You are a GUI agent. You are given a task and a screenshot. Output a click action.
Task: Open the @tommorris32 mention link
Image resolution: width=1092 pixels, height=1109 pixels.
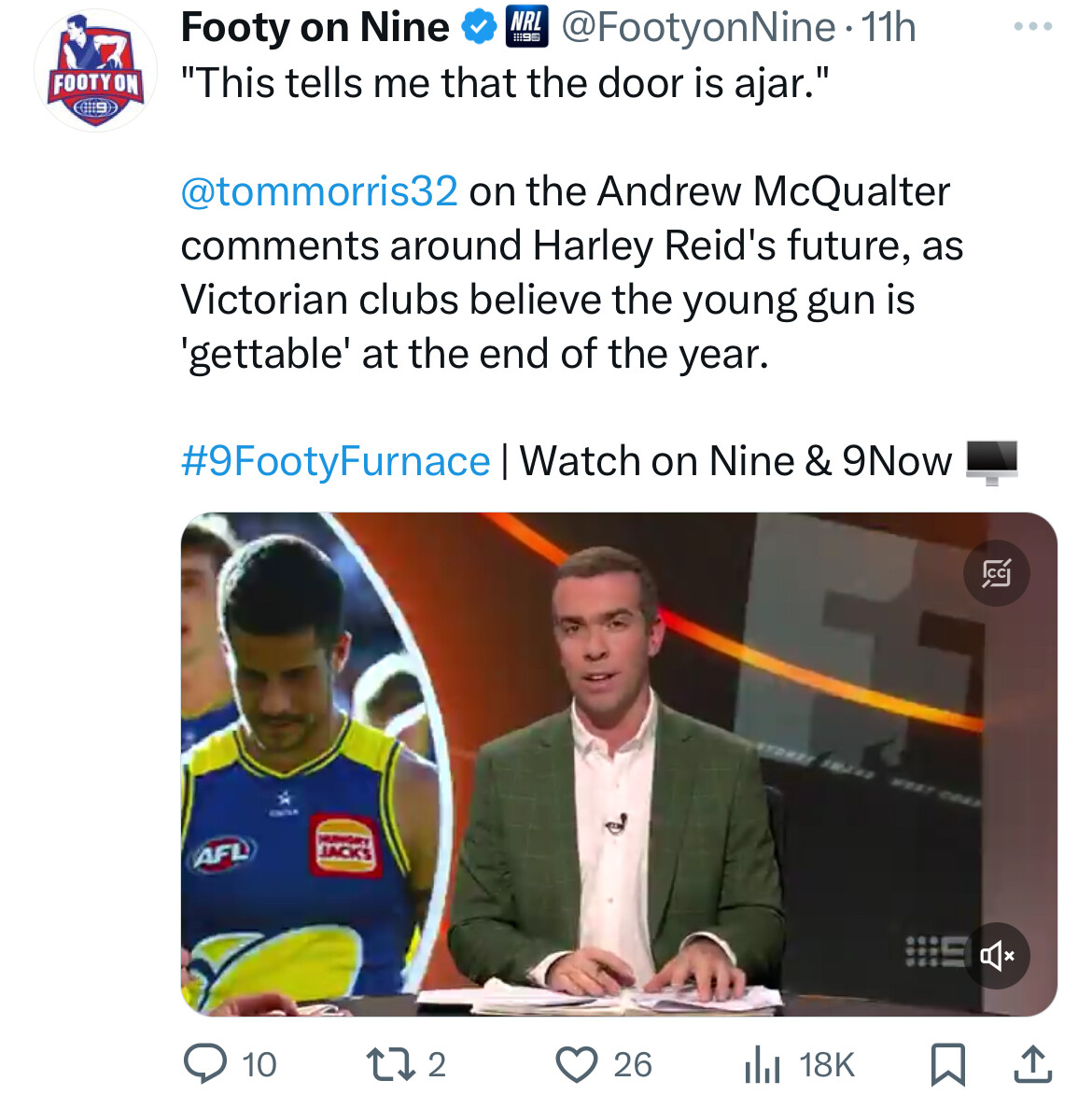click(319, 191)
